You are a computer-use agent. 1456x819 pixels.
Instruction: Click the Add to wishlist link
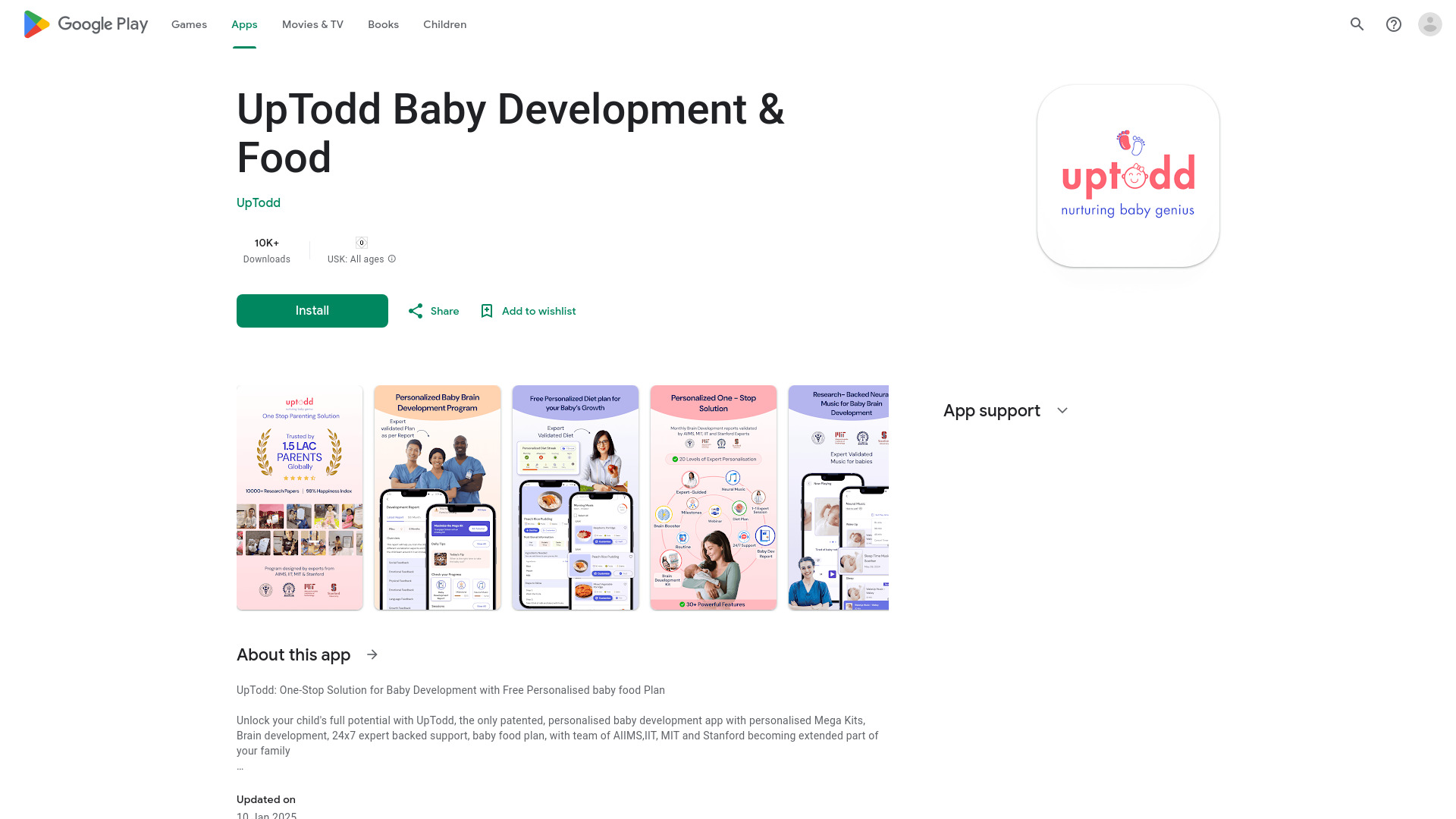click(527, 310)
